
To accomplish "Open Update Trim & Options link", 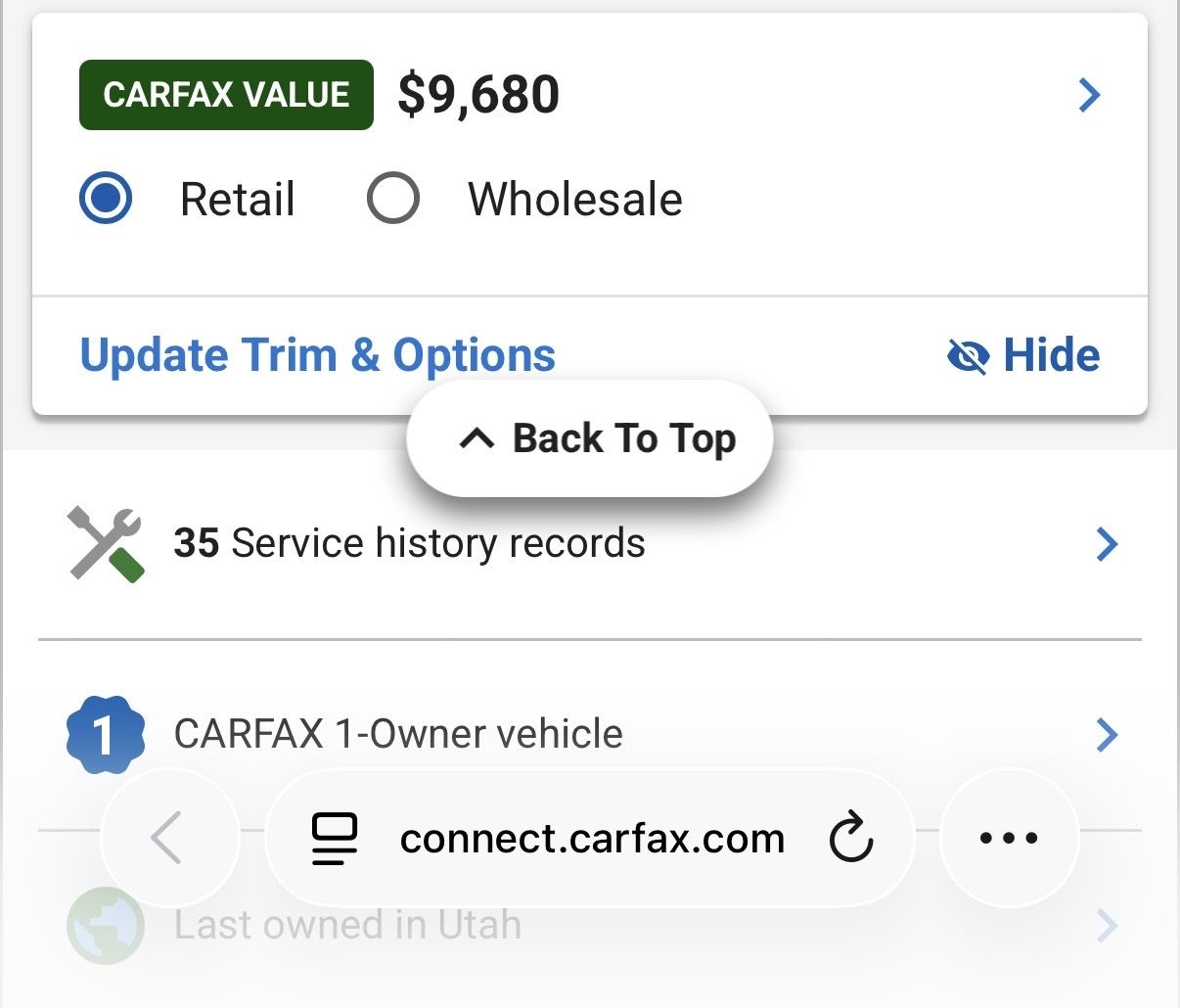I will 318,355.
